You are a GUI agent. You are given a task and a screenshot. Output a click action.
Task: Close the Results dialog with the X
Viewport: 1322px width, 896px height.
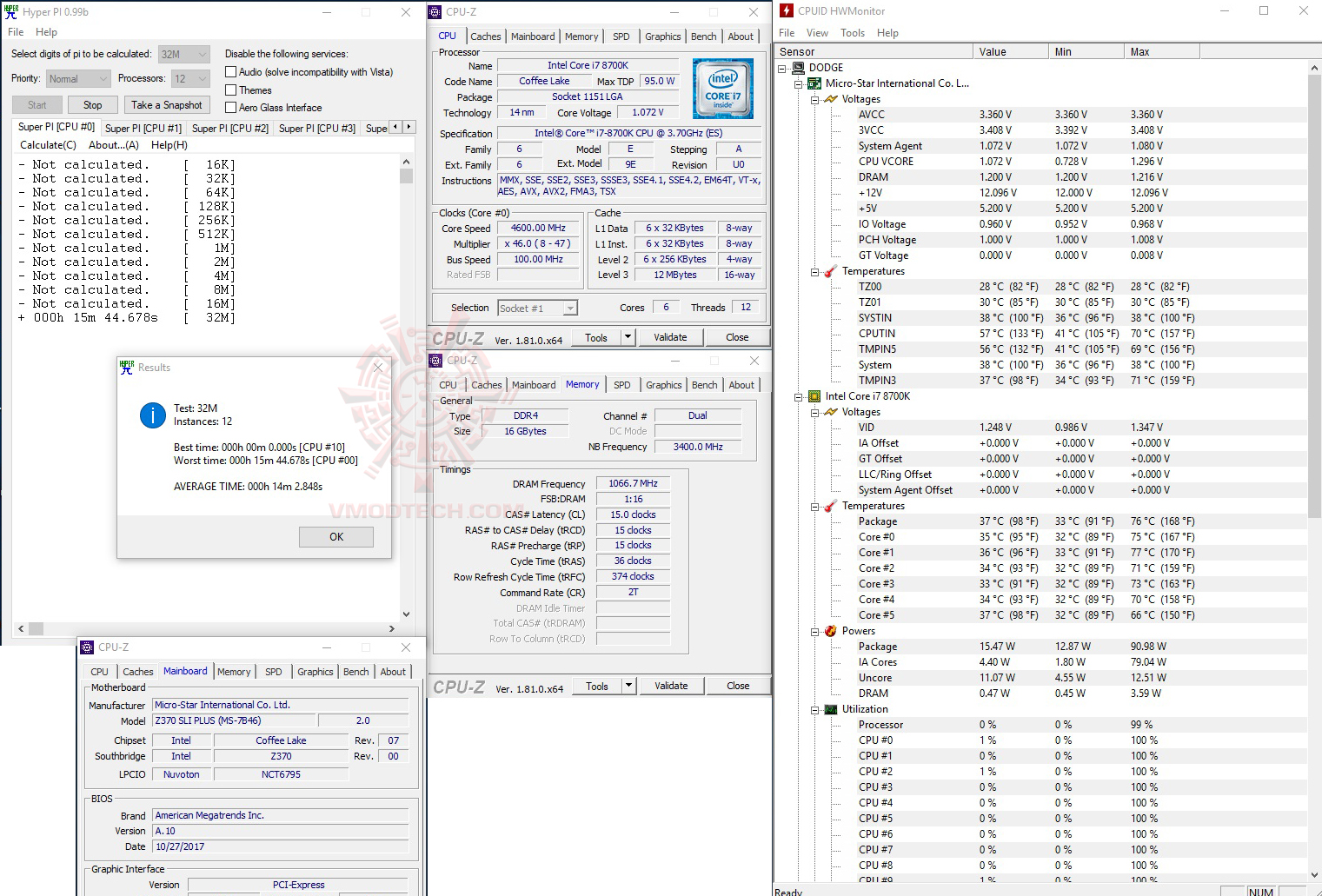click(x=378, y=368)
